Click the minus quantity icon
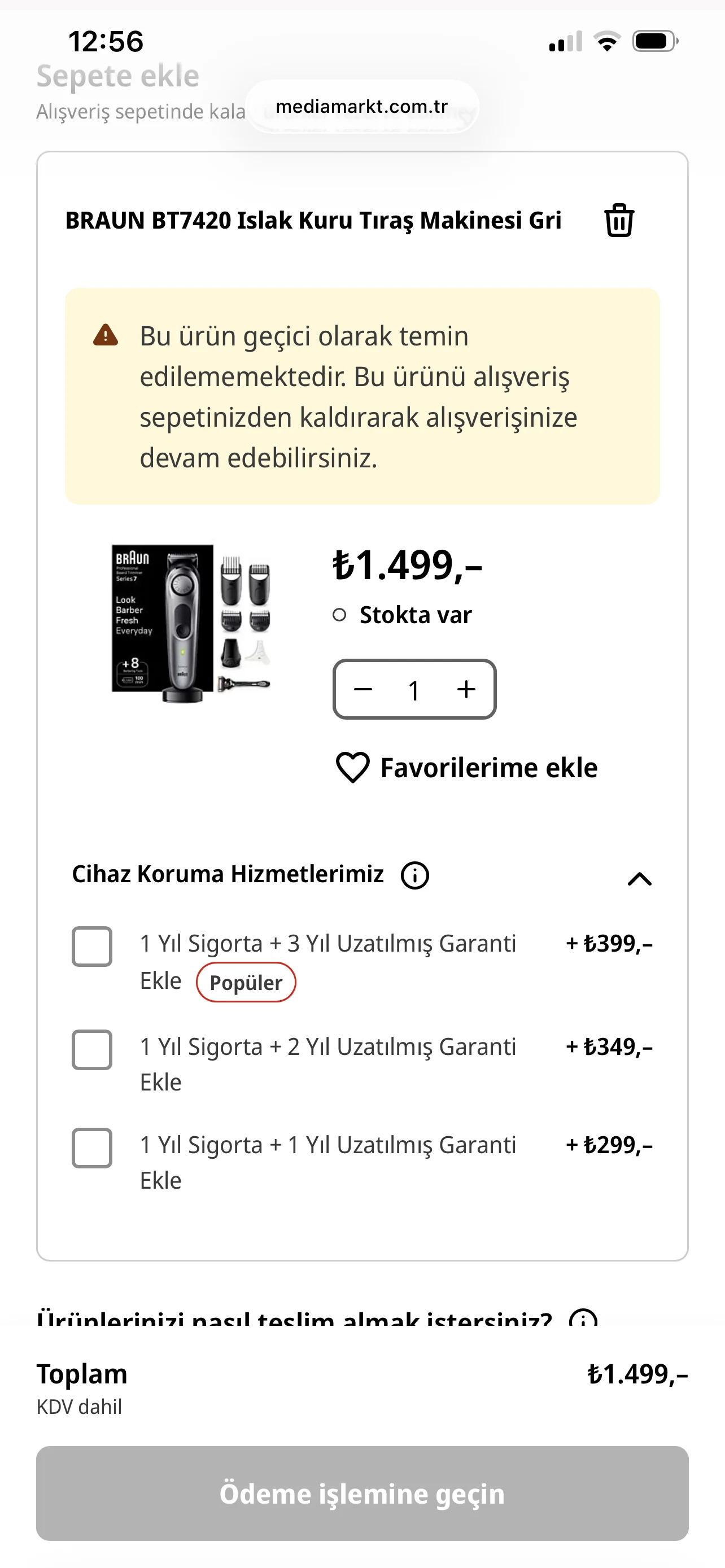Image resolution: width=725 pixels, height=1568 pixels. [x=364, y=689]
